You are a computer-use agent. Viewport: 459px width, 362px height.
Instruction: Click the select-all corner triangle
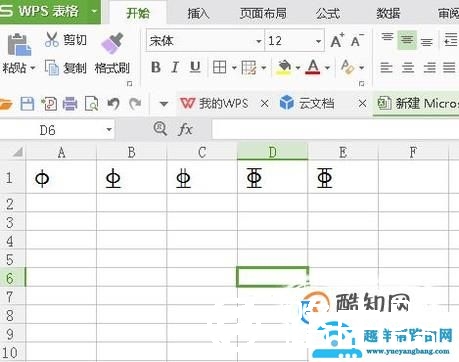(17, 152)
